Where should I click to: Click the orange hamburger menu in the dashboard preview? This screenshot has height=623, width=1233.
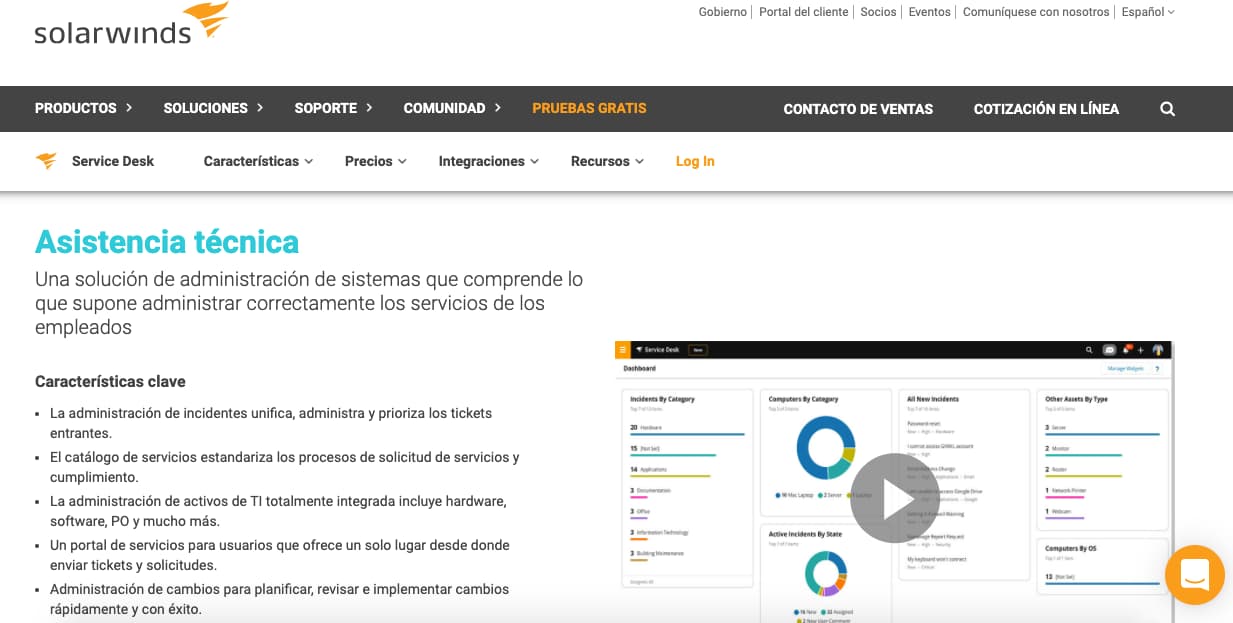pos(621,350)
